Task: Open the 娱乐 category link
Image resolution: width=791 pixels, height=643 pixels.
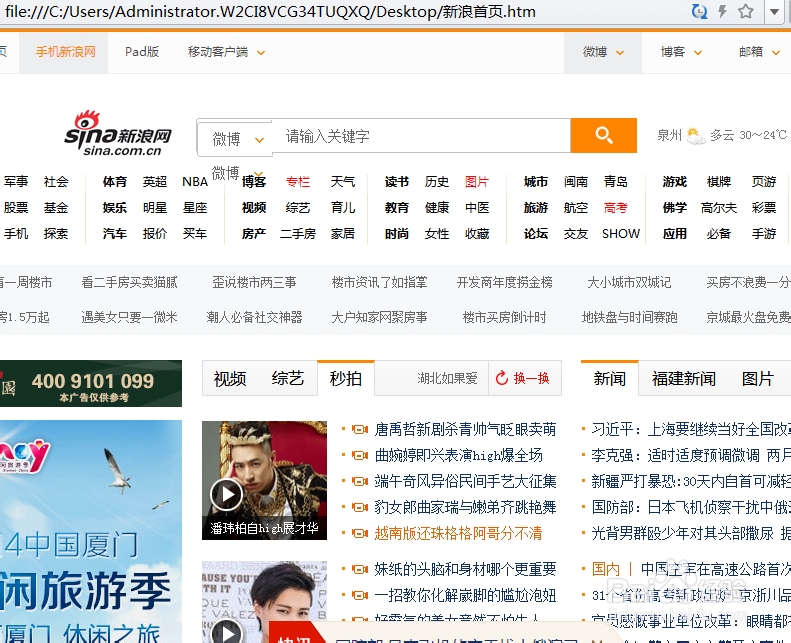Action: click(115, 208)
